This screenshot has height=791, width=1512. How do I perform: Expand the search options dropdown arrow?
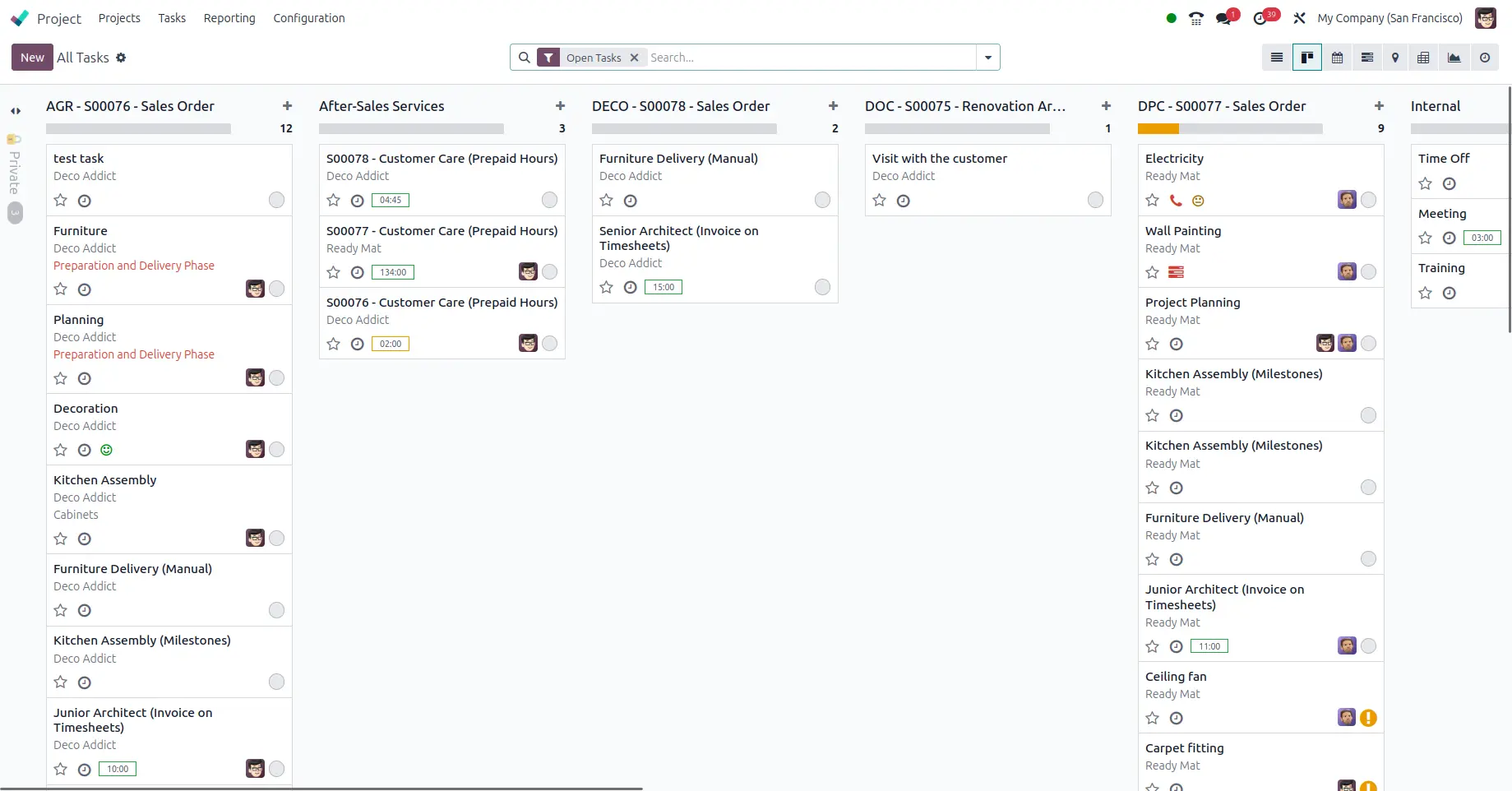click(x=987, y=58)
